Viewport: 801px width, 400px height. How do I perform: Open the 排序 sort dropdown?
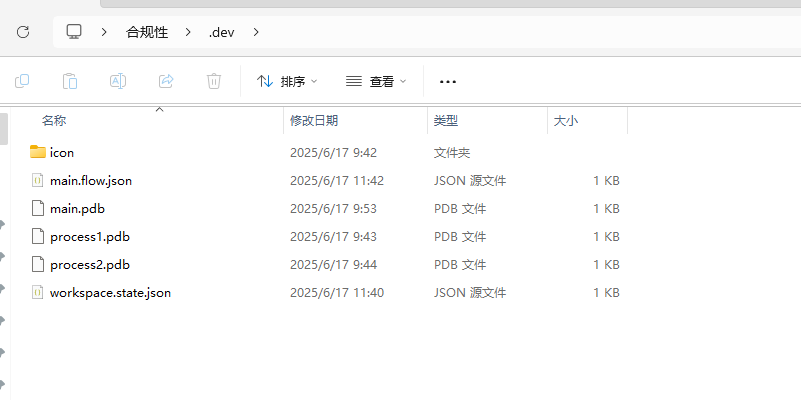[287, 81]
